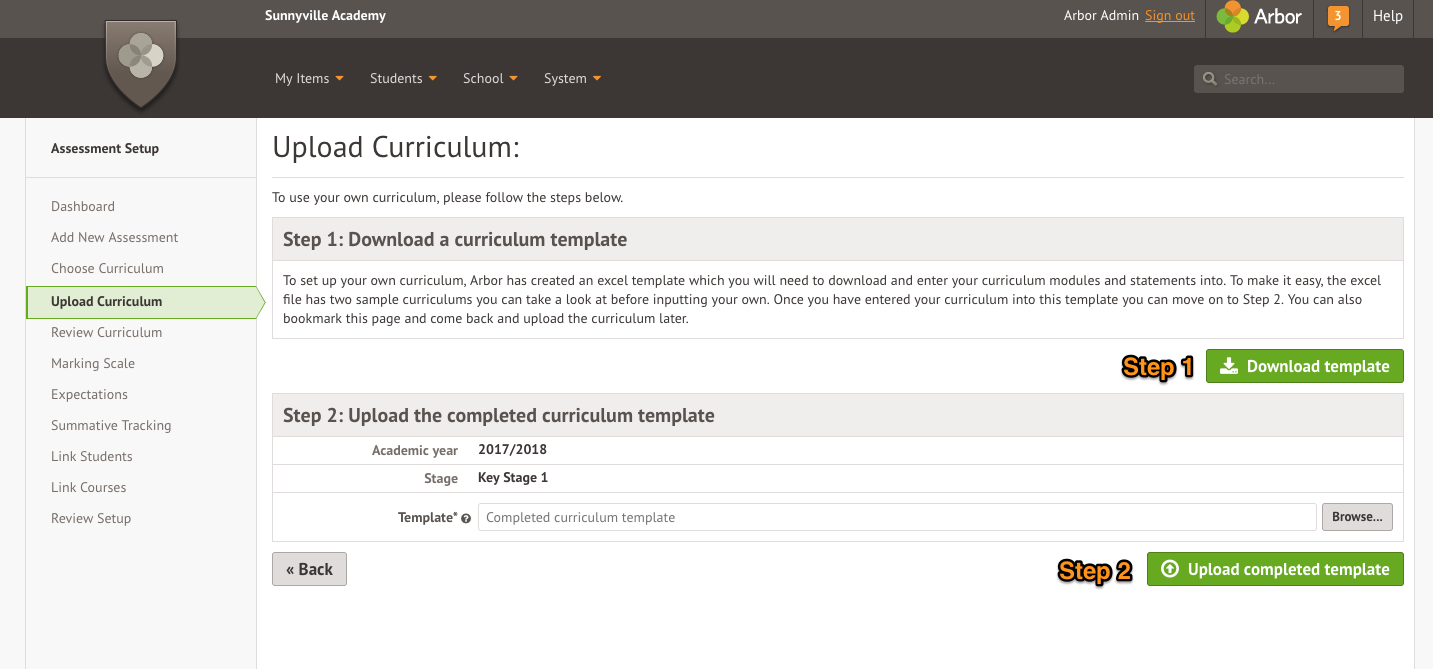Viewport: 1433px width, 669px height.
Task: Open Link Students in the sidebar
Action: (92, 456)
